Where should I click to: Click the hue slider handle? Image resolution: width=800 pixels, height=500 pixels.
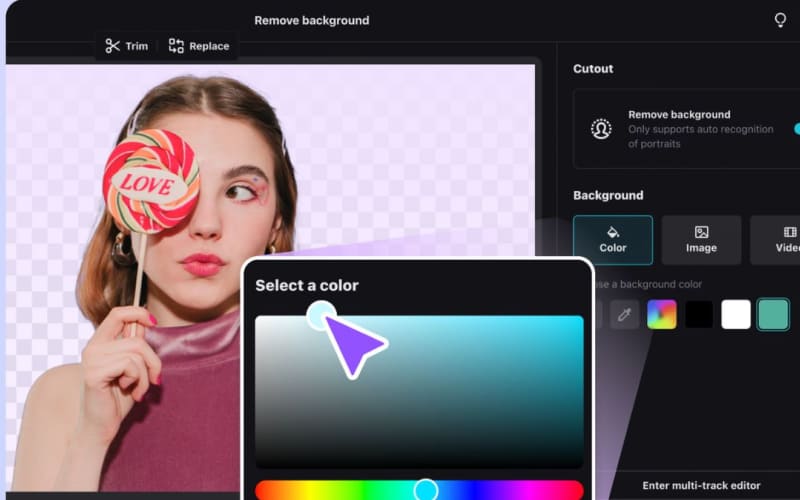click(x=426, y=490)
